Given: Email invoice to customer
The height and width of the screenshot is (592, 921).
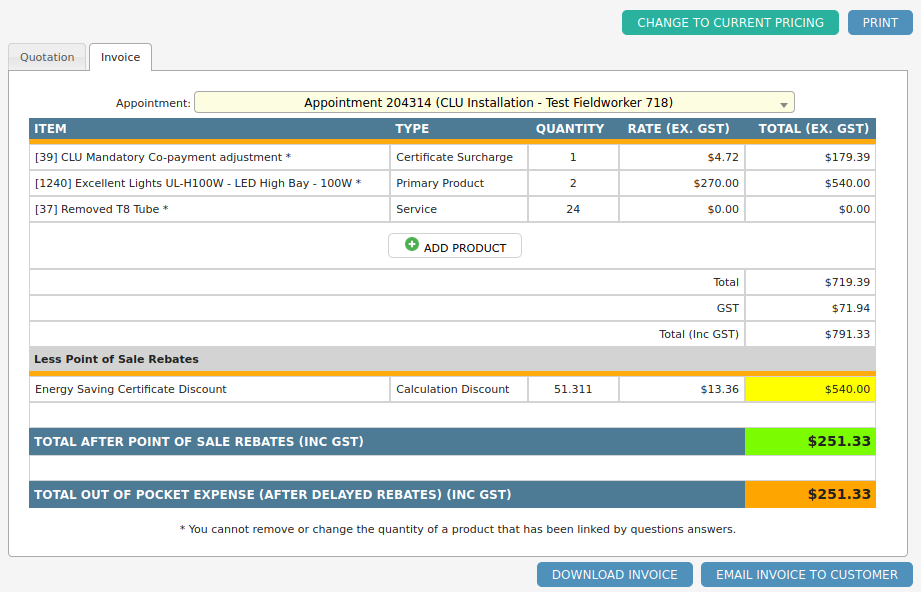Looking at the screenshot, I should [x=806, y=574].
